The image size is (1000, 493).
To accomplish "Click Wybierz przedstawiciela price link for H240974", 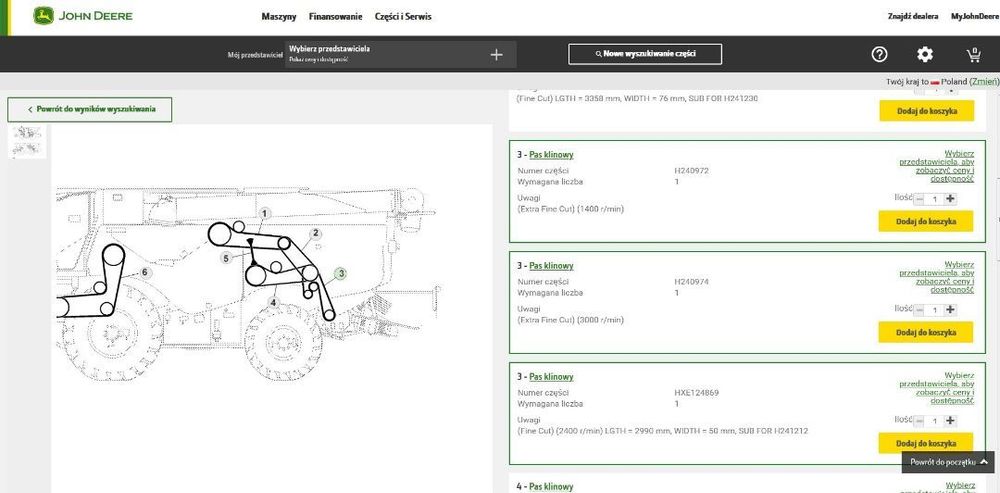I will click(937, 277).
